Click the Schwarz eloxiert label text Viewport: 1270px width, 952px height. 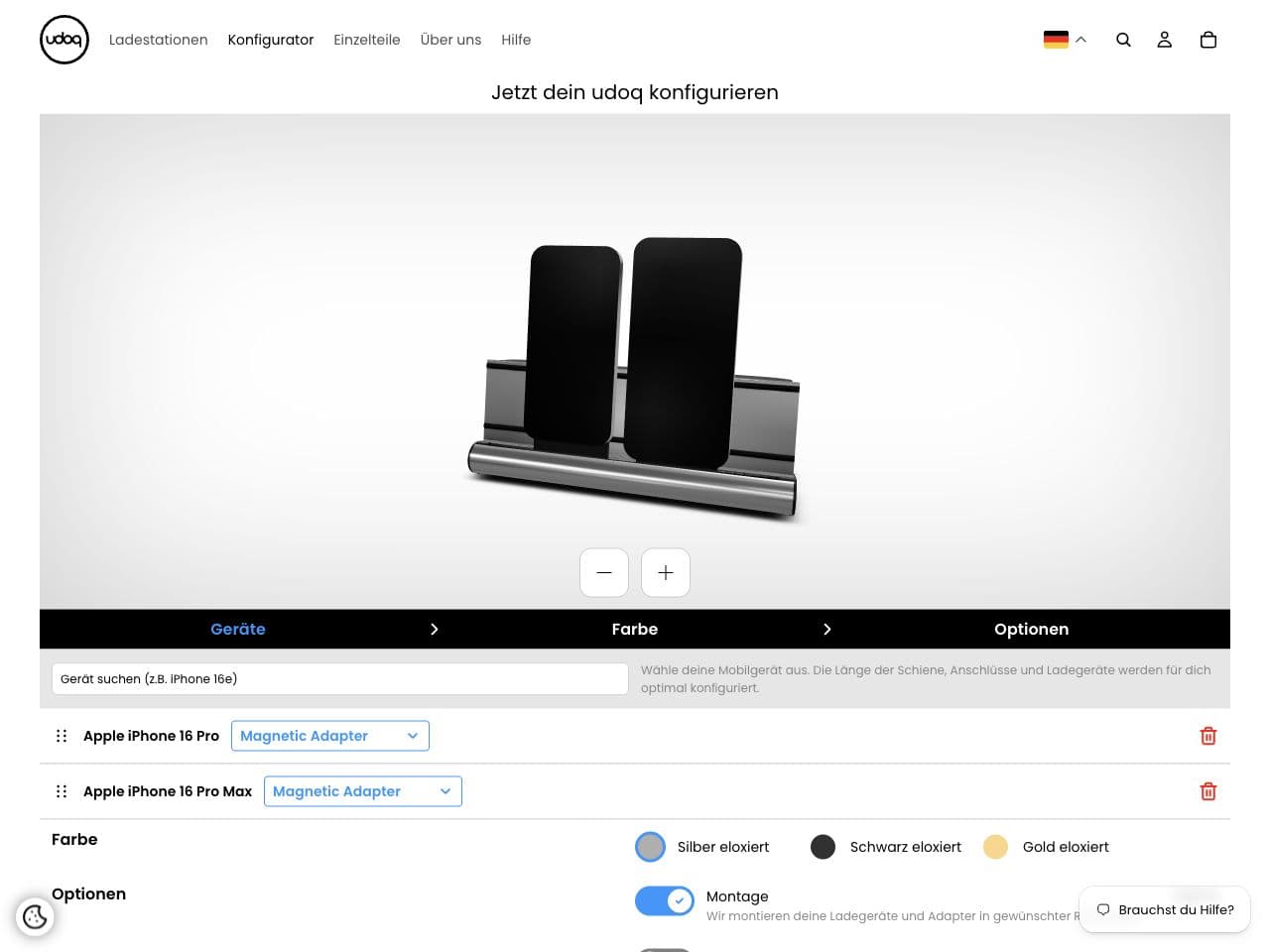coord(906,847)
